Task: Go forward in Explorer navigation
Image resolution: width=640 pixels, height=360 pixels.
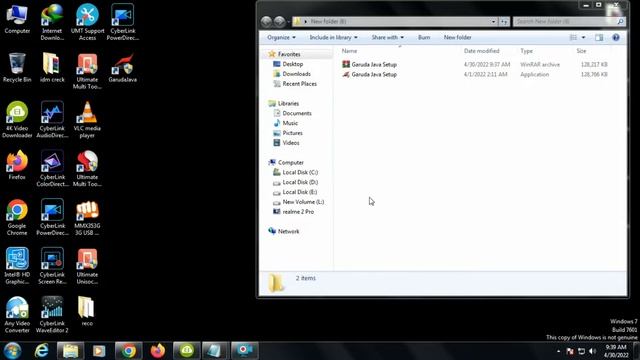Action: click(x=280, y=21)
